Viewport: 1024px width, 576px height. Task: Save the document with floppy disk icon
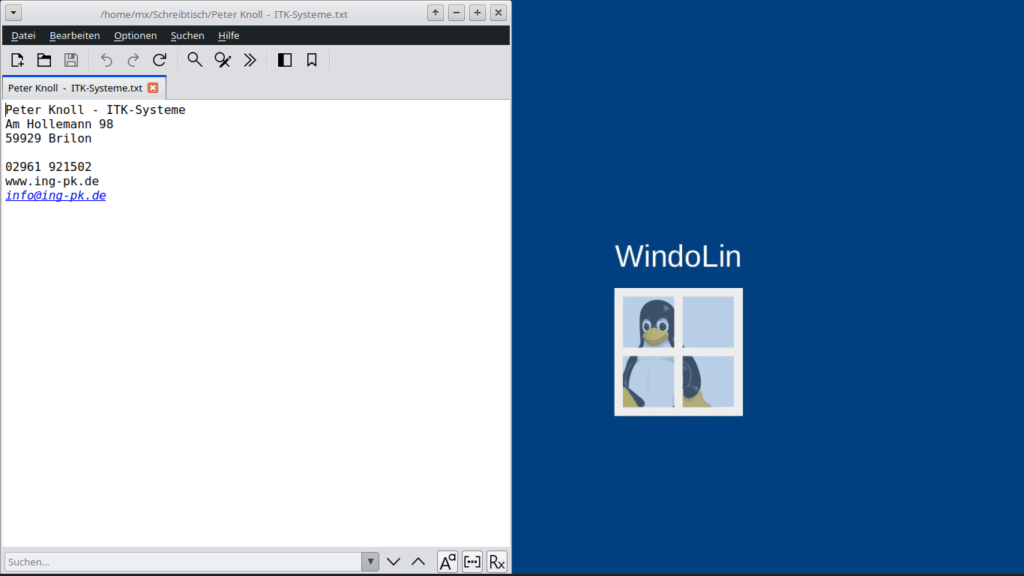[x=71, y=60]
